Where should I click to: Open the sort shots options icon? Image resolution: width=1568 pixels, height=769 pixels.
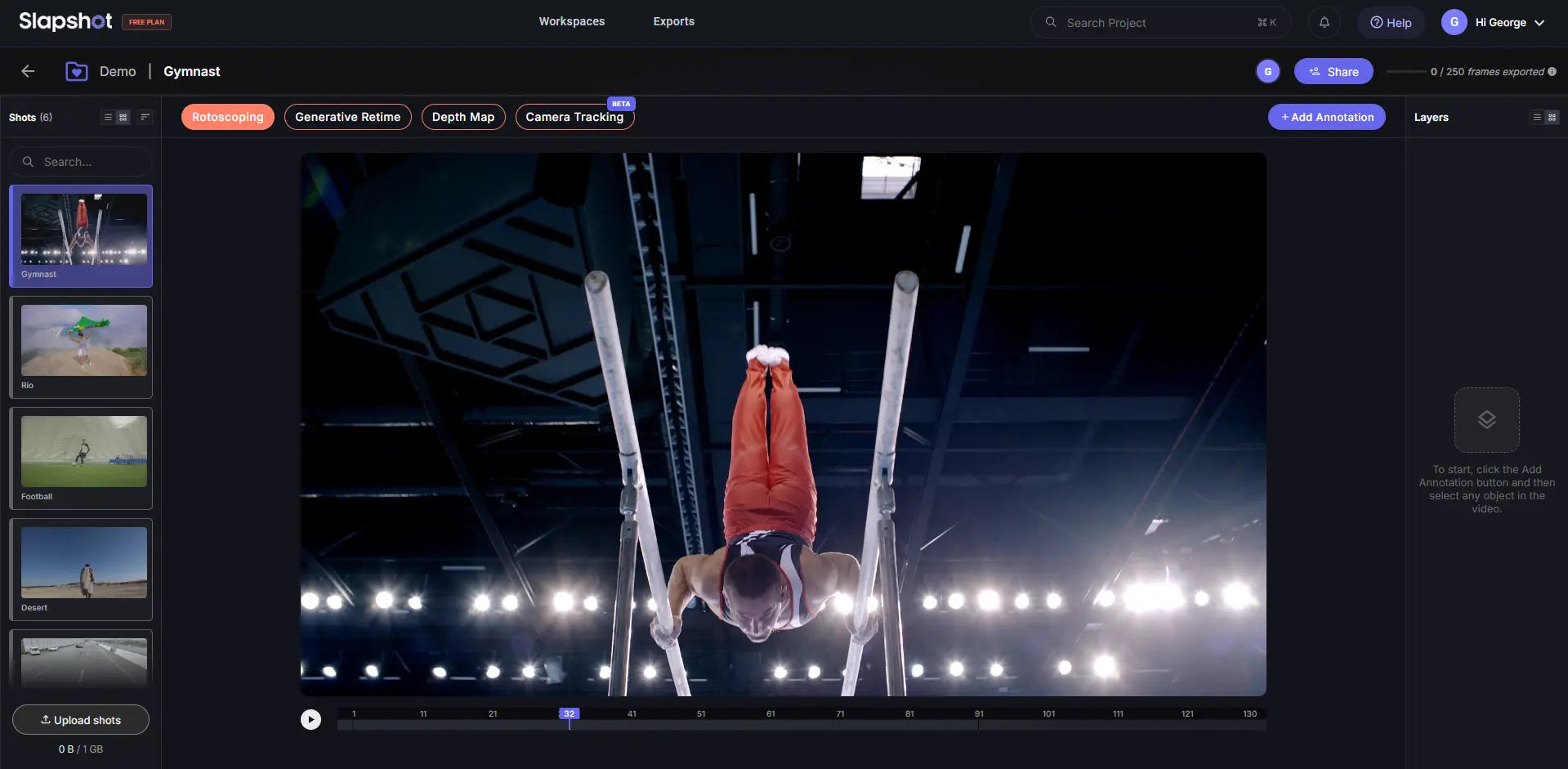tap(145, 117)
